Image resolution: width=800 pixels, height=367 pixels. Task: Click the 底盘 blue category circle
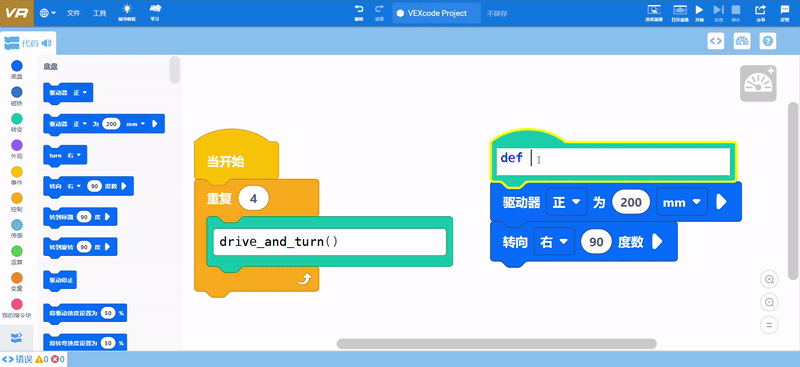[x=17, y=66]
